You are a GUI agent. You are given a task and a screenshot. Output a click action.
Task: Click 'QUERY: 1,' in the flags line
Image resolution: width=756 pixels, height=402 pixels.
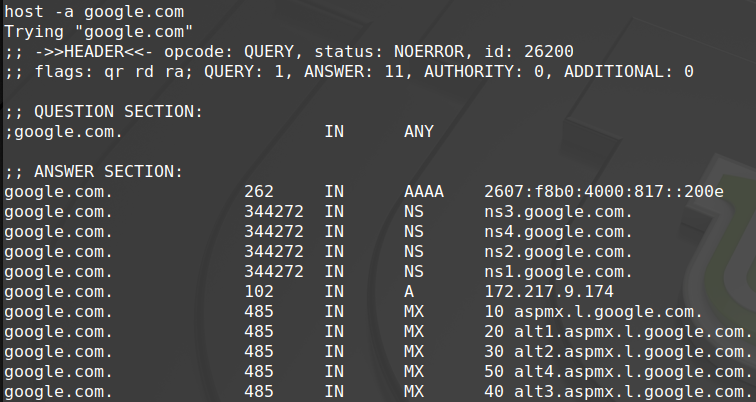coord(249,72)
